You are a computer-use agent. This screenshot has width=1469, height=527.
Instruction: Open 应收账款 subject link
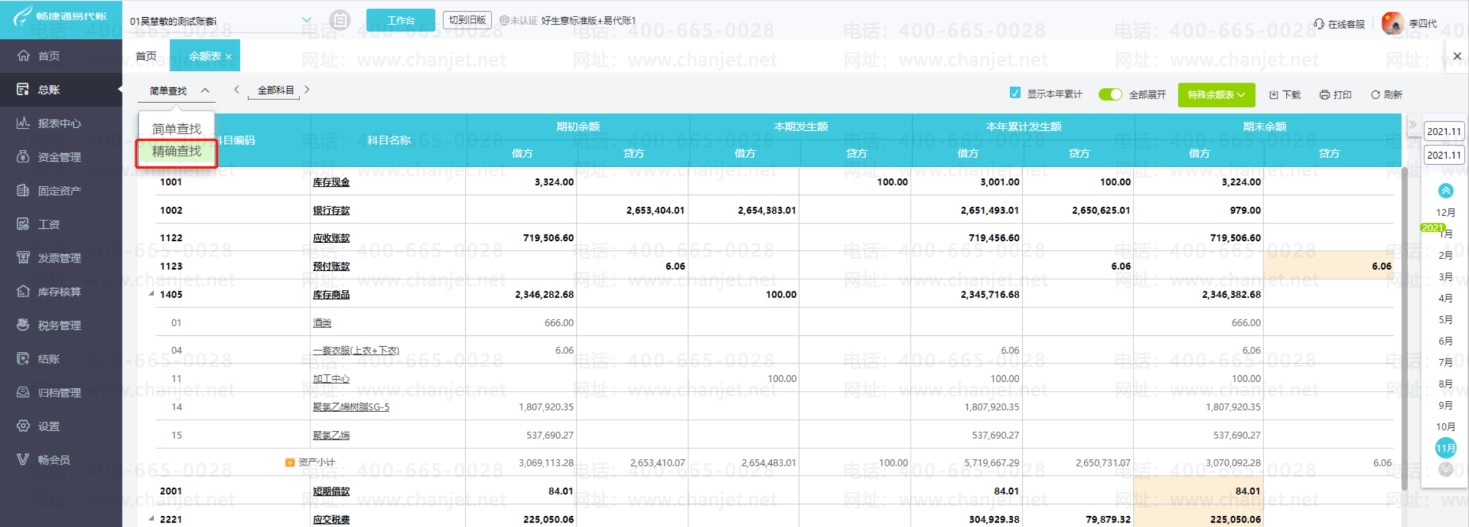pos(331,238)
